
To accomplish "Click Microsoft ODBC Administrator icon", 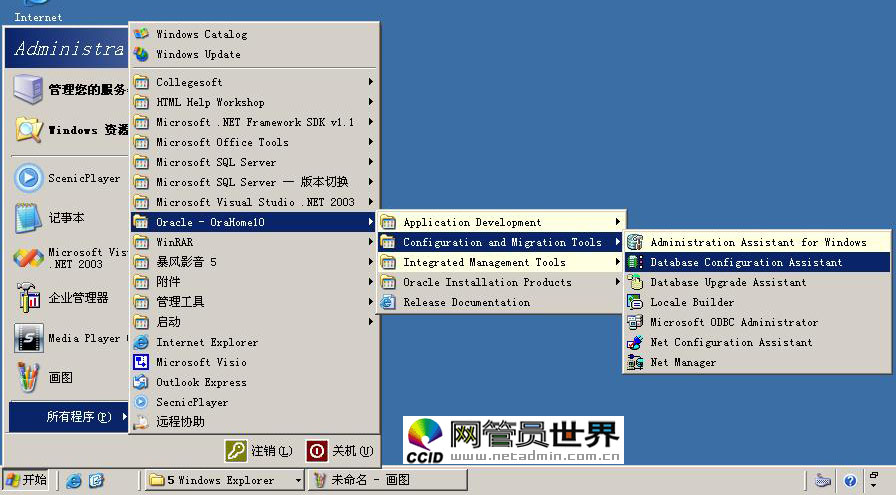I will (635, 322).
